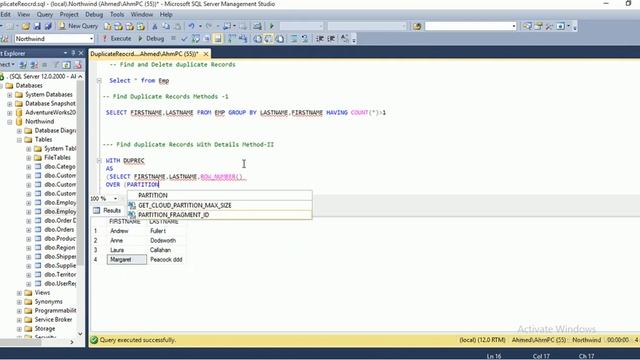Choose PARTITION from the autocomplete list

click(220, 195)
